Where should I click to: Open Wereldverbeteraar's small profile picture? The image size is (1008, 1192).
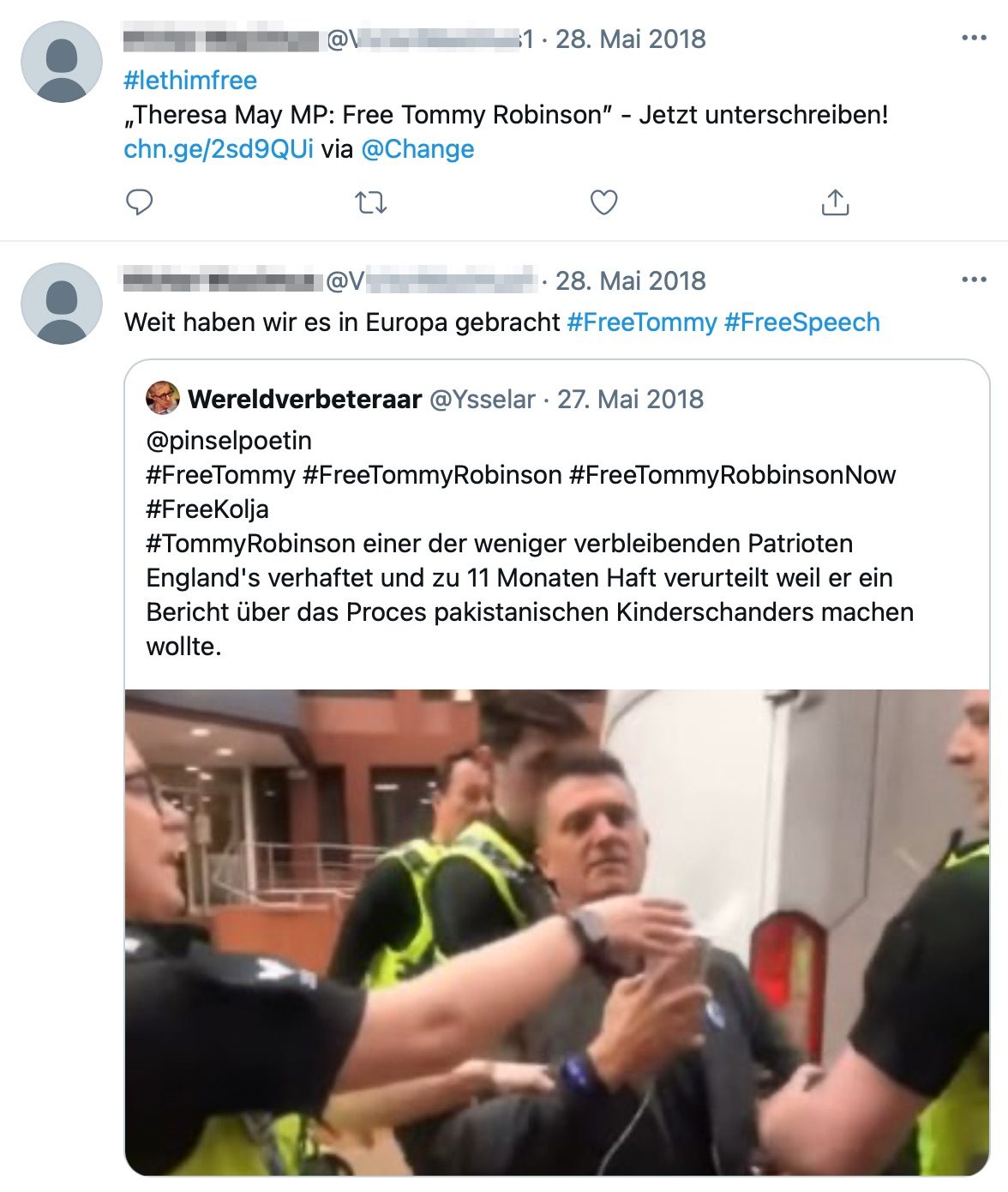point(163,399)
